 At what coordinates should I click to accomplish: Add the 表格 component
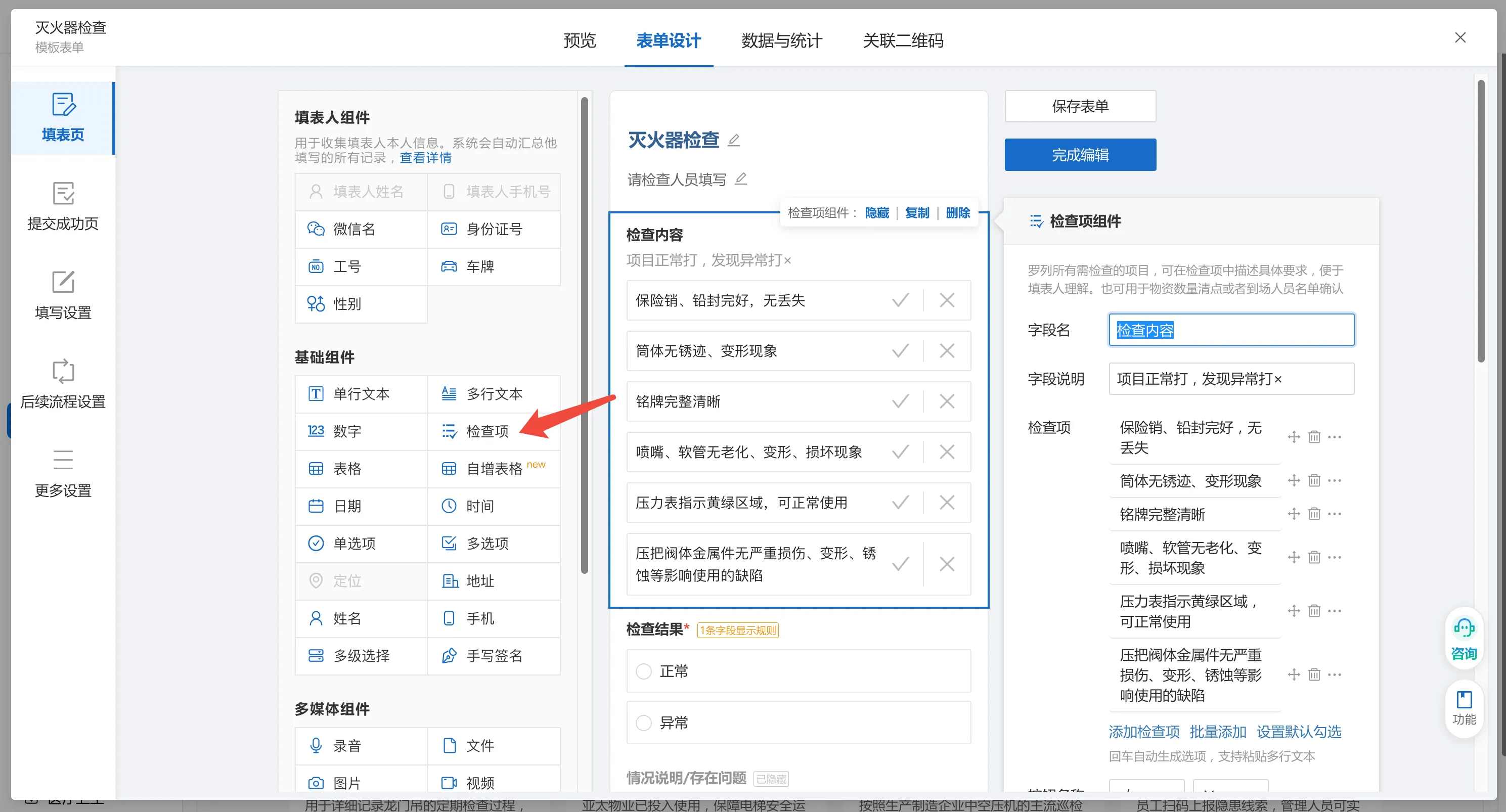(361, 469)
